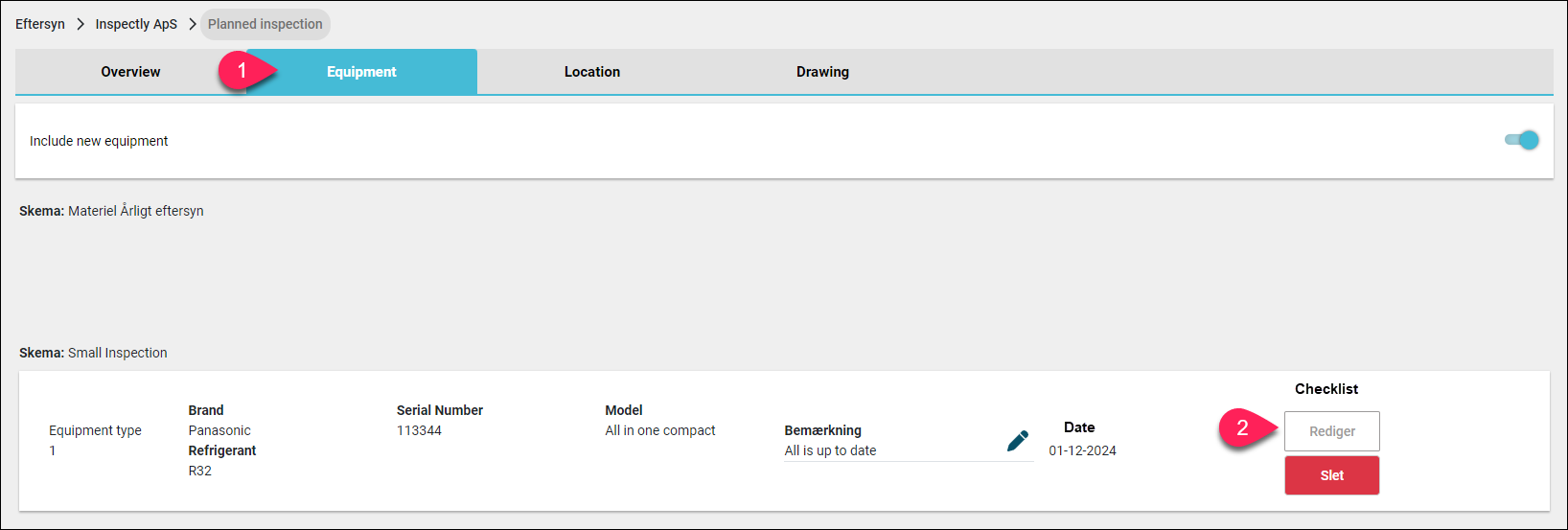Click the Rediger checklist button
This screenshot has width=1568, height=530.
tap(1332, 431)
